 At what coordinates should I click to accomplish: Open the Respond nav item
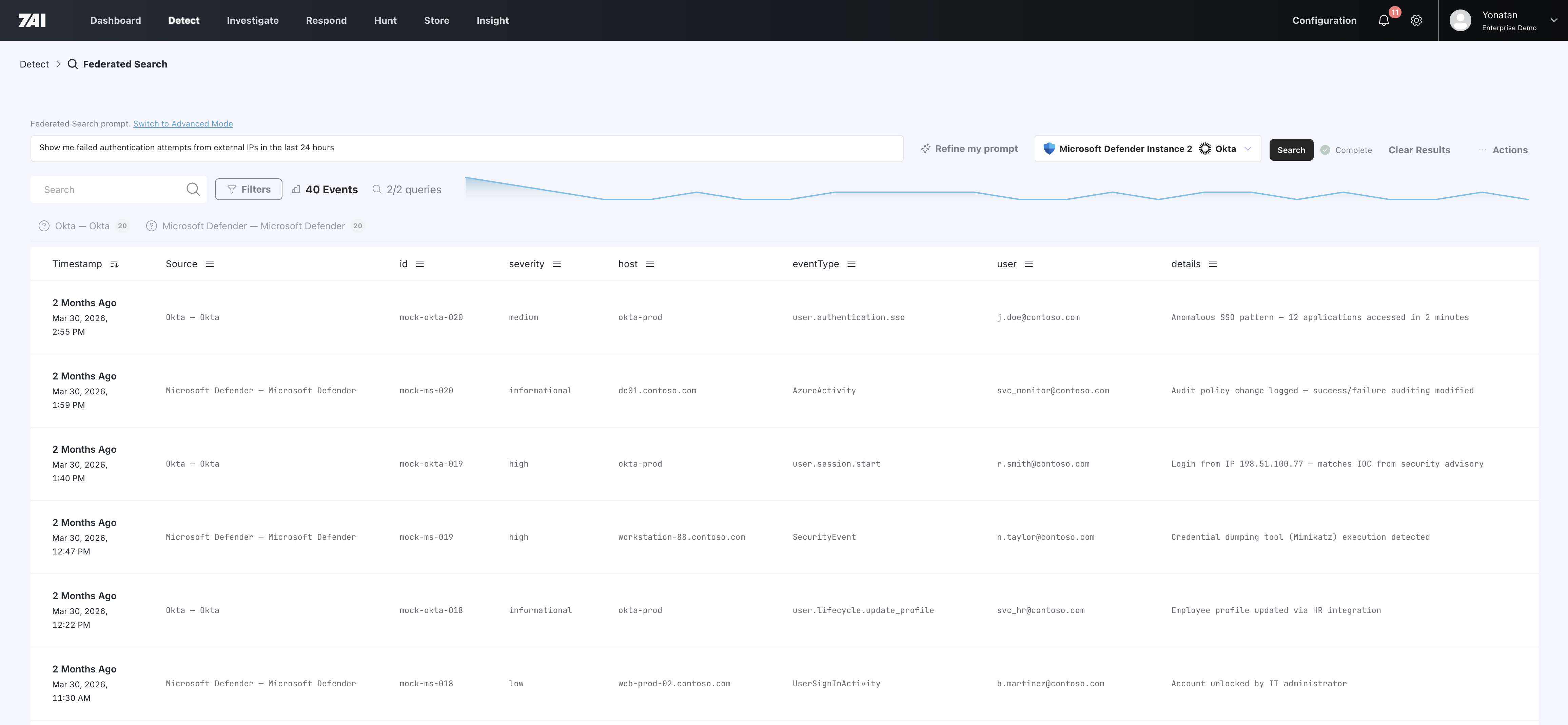pyautogui.click(x=326, y=20)
